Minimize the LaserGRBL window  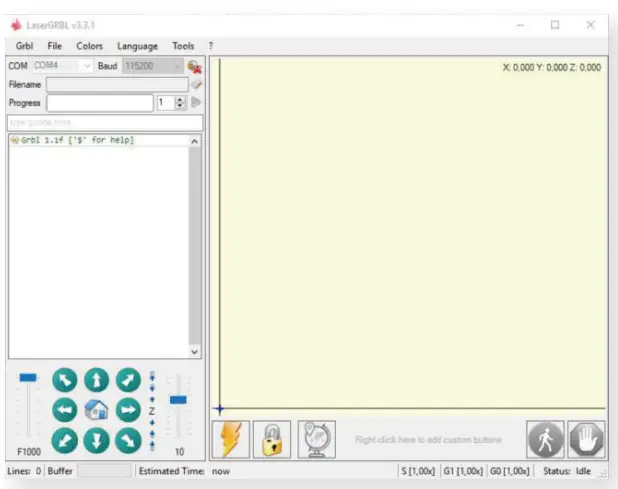click(x=520, y=25)
